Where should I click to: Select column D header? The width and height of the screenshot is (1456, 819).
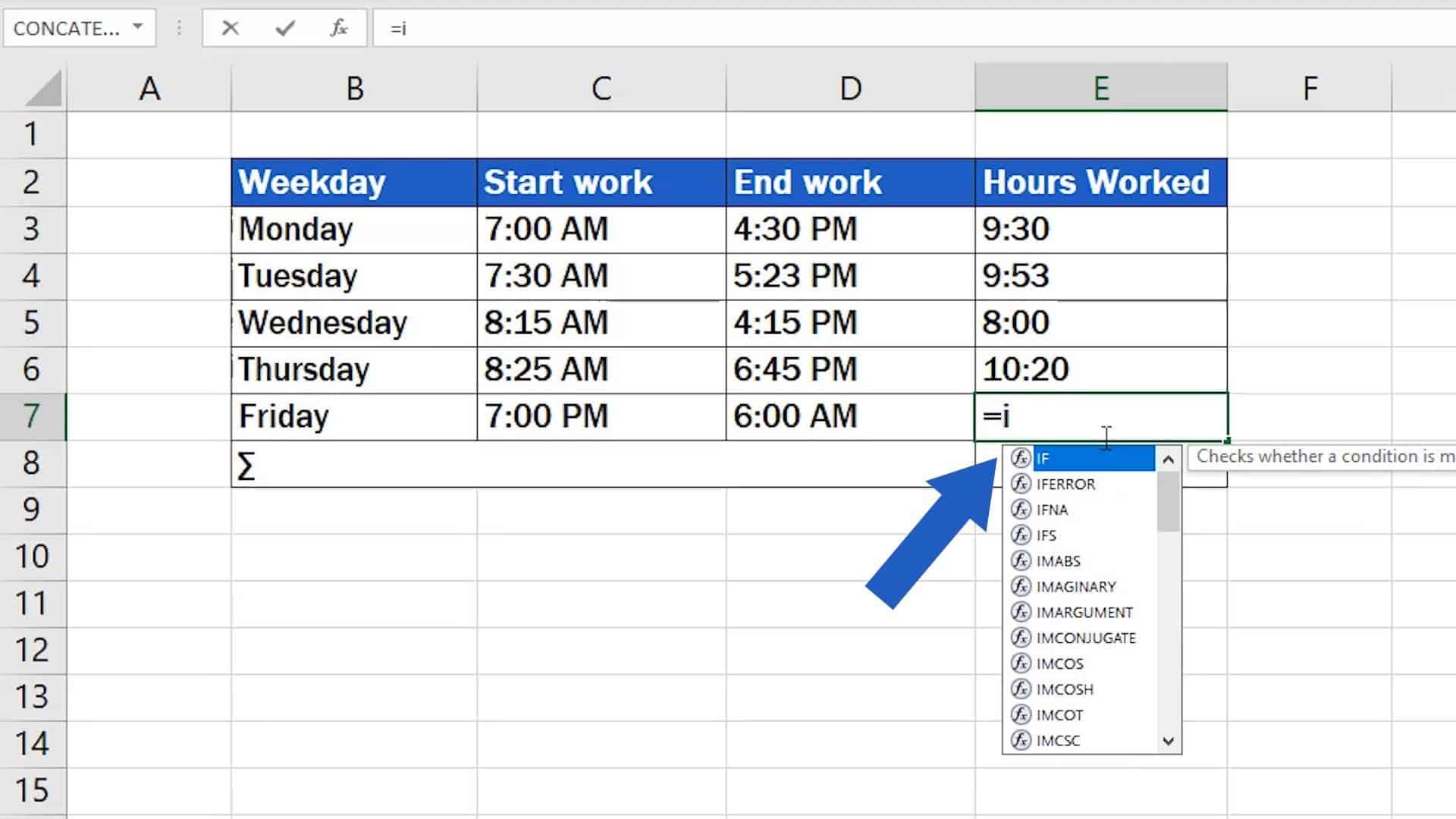[x=850, y=88]
